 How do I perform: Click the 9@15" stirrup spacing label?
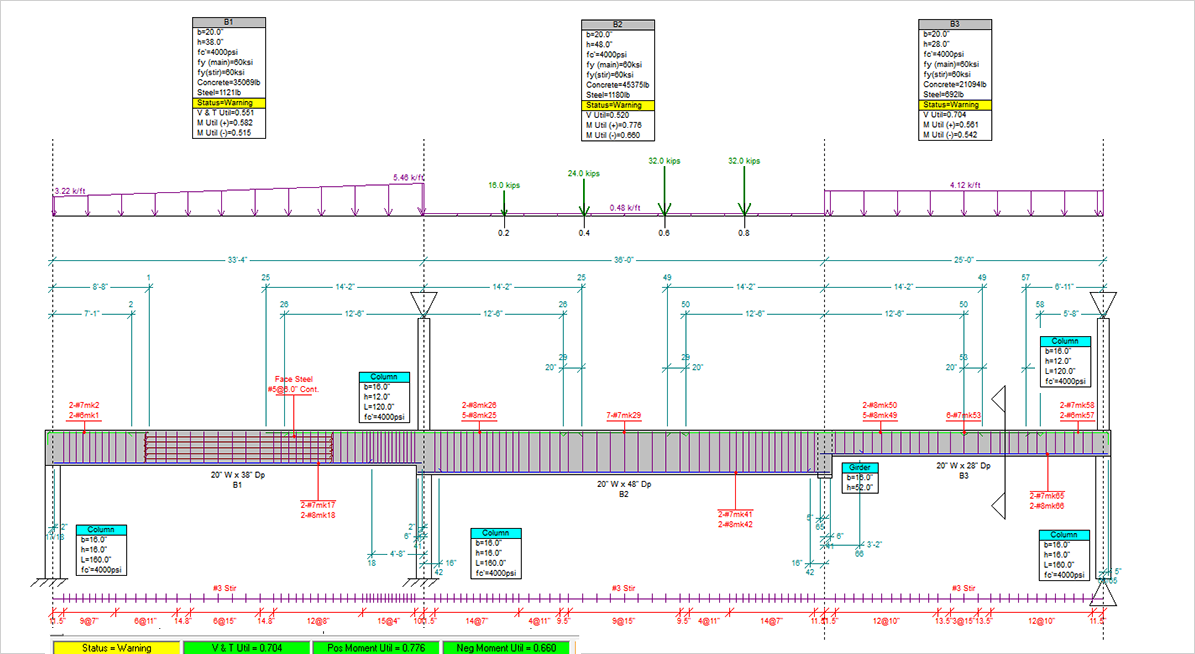point(623,622)
